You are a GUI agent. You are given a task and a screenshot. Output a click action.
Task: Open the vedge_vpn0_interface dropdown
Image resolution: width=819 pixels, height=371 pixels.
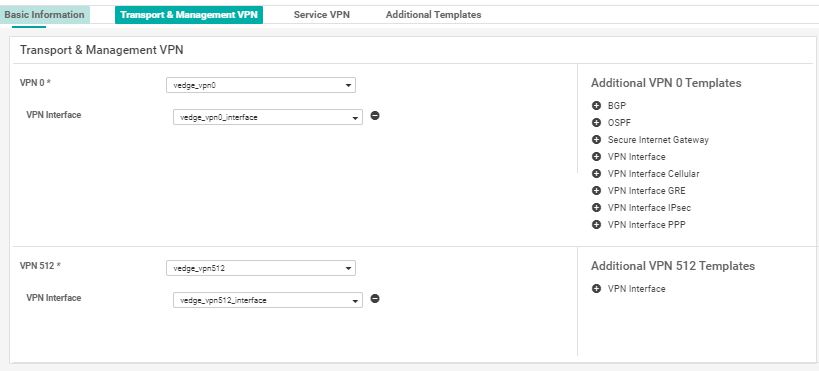coord(267,117)
